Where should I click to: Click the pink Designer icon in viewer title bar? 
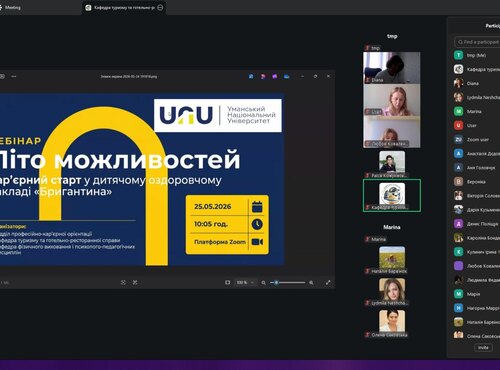tap(263, 76)
